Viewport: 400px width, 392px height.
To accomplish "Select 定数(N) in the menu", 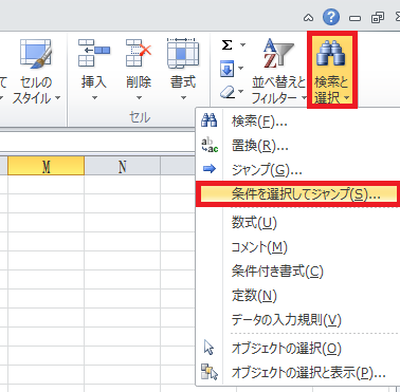I will (298, 295).
